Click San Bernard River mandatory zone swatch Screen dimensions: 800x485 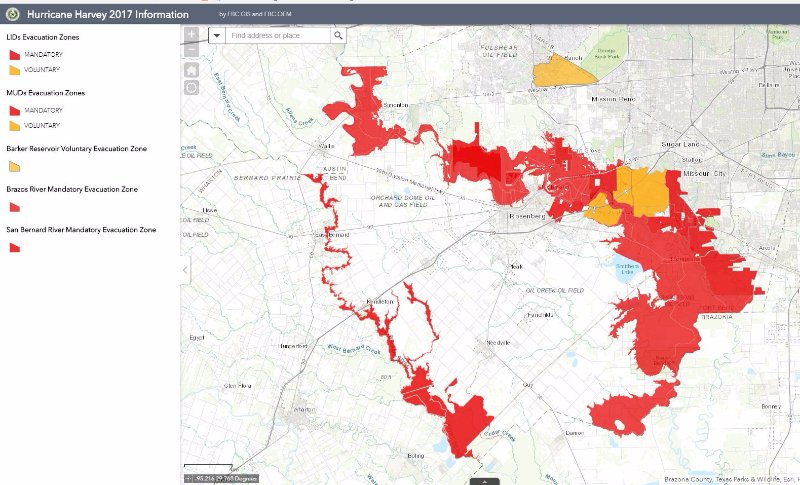coord(14,248)
